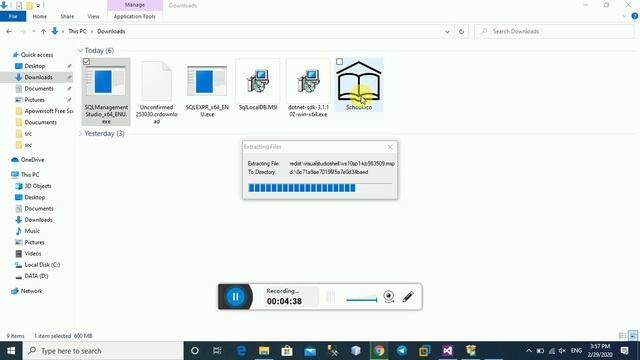Click the Search Downloads box
The width and height of the screenshot is (640, 360).
click(x=554, y=31)
